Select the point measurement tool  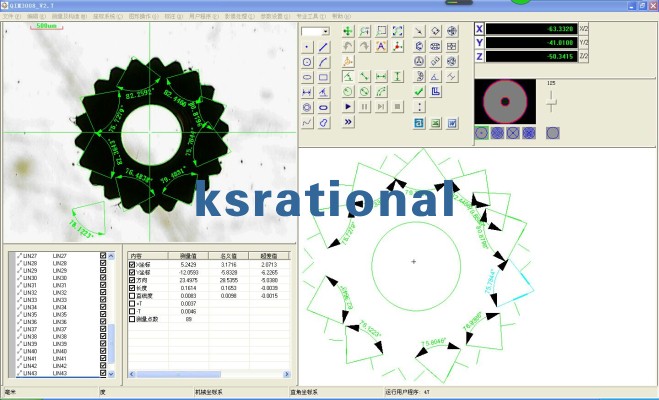pos(307,46)
